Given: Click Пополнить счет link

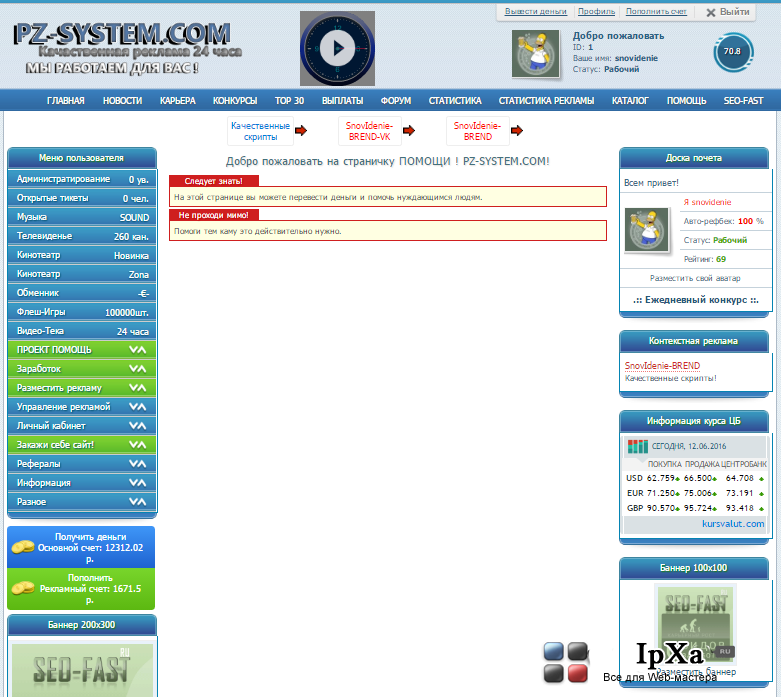Looking at the screenshot, I should click(x=656, y=11).
